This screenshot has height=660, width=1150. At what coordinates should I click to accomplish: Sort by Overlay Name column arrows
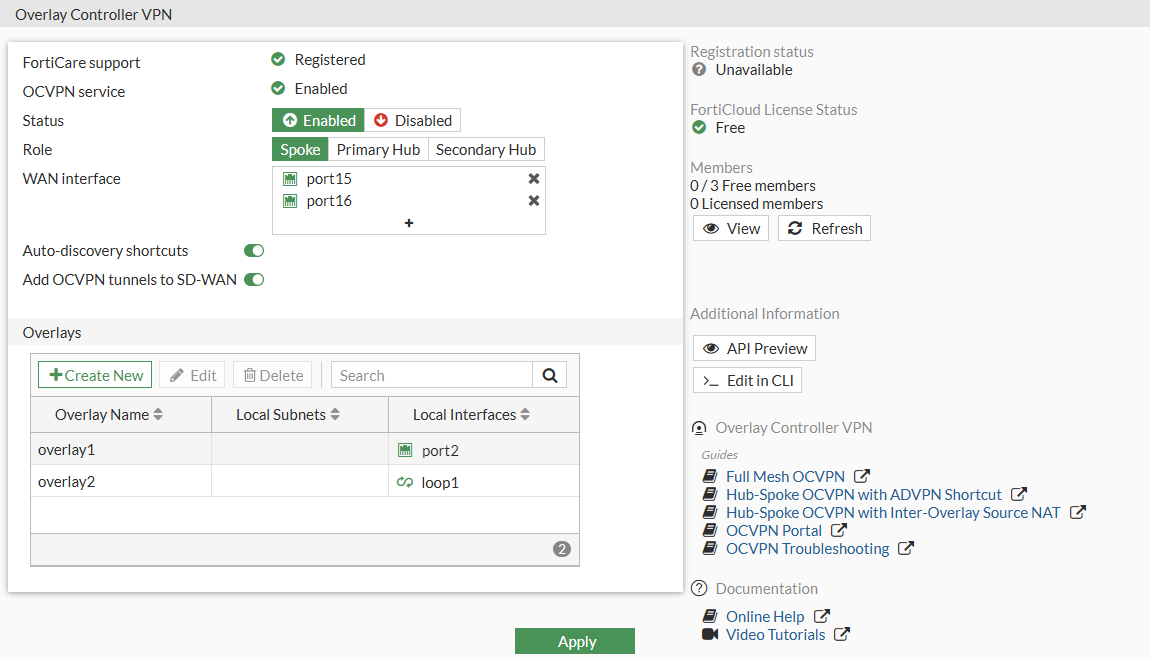pyautogui.click(x=158, y=415)
